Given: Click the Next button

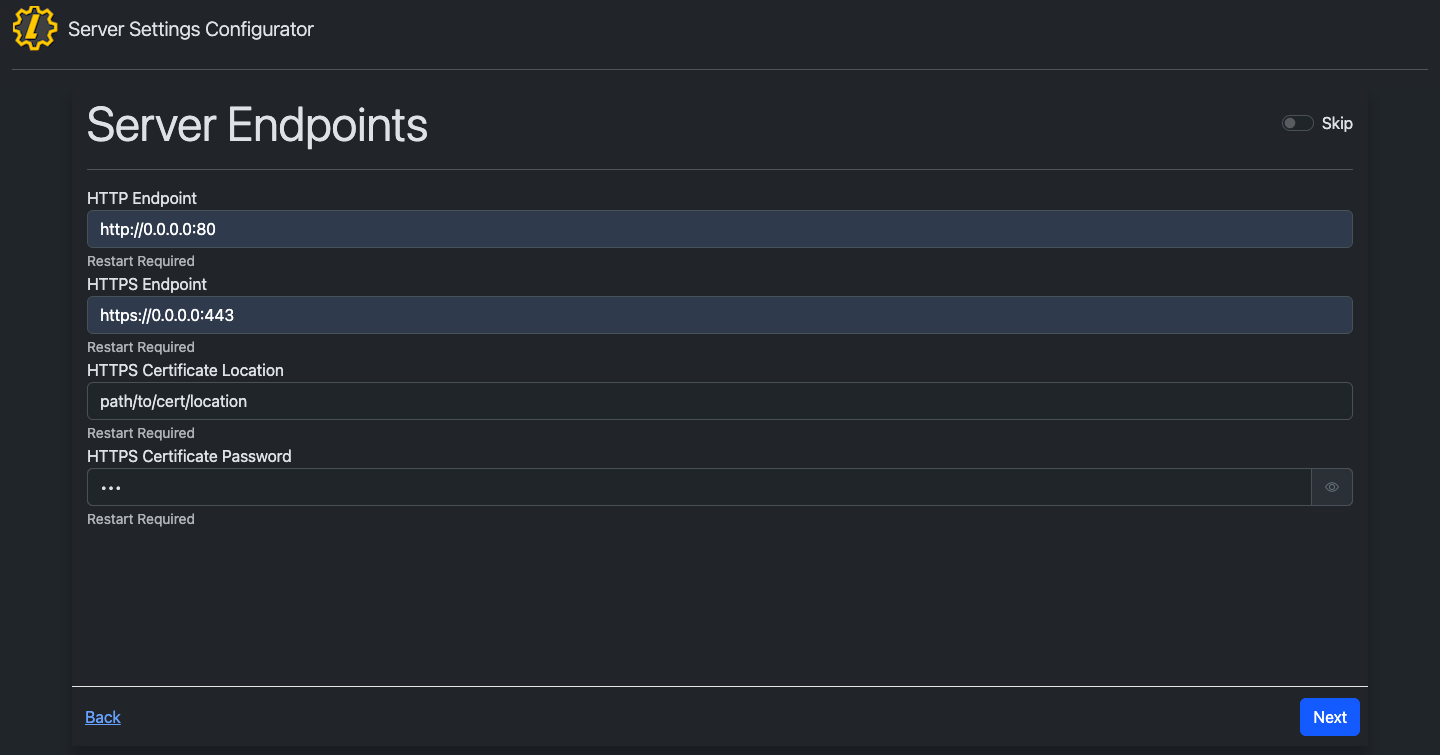Looking at the screenshot, I should coord(1329,717).
